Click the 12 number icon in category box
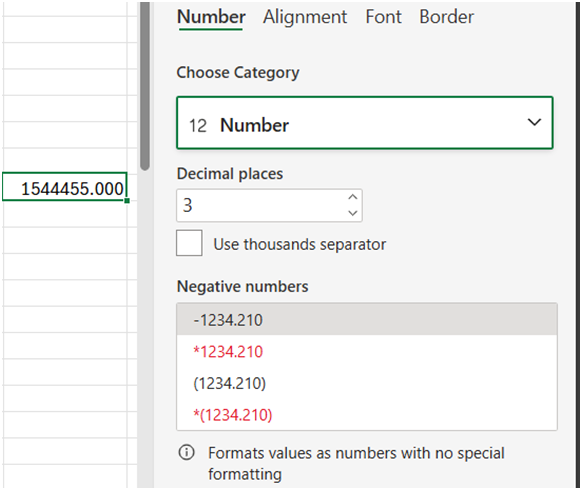Viewport: 582px width, 490px height. (x=197, y=125)
